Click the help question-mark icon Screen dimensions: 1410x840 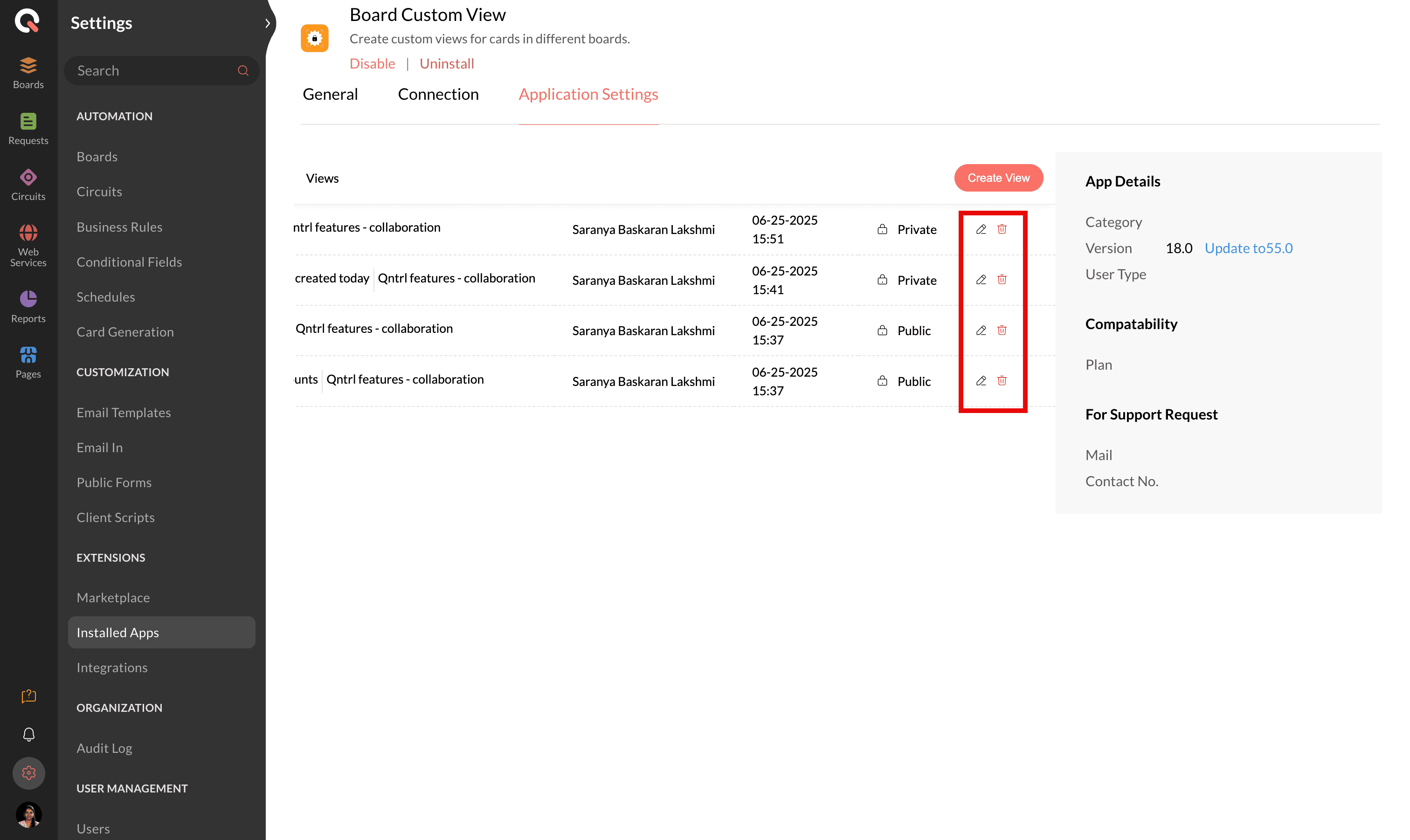[x=28, y=695]
